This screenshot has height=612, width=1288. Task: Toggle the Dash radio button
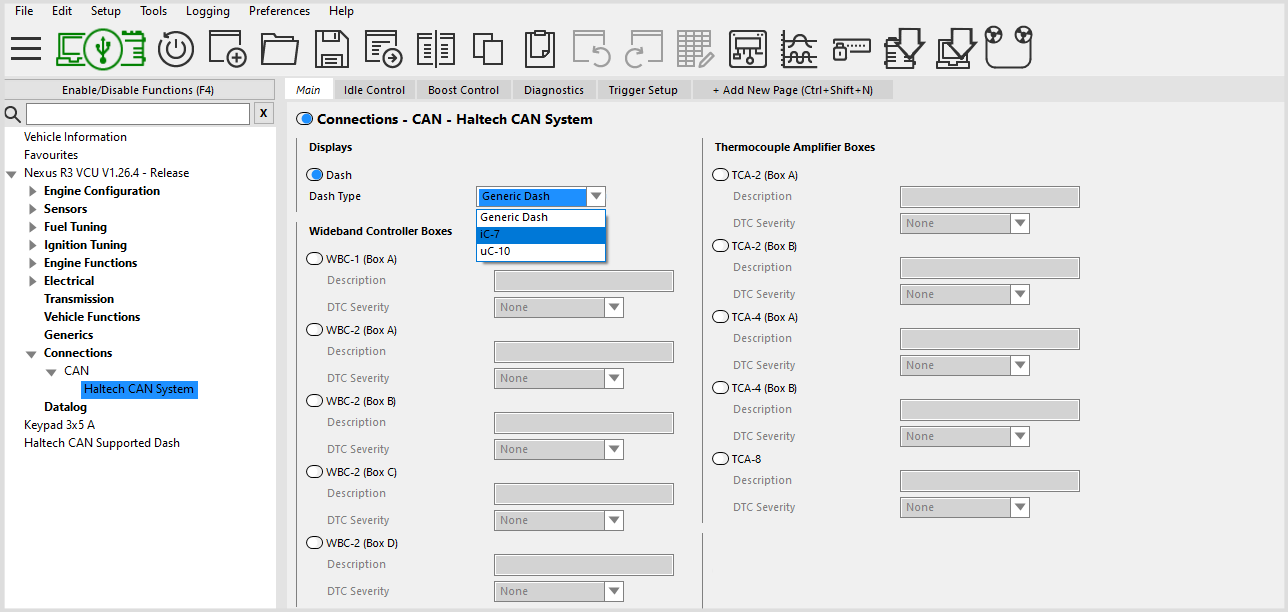(x=314, y=175)
